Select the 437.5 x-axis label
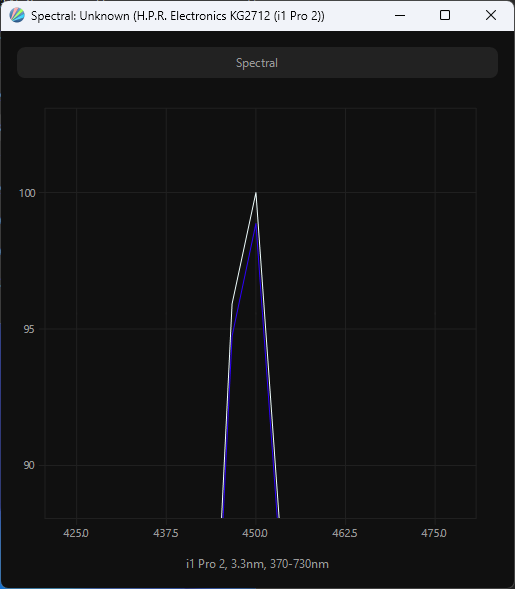 click(166, 533)
